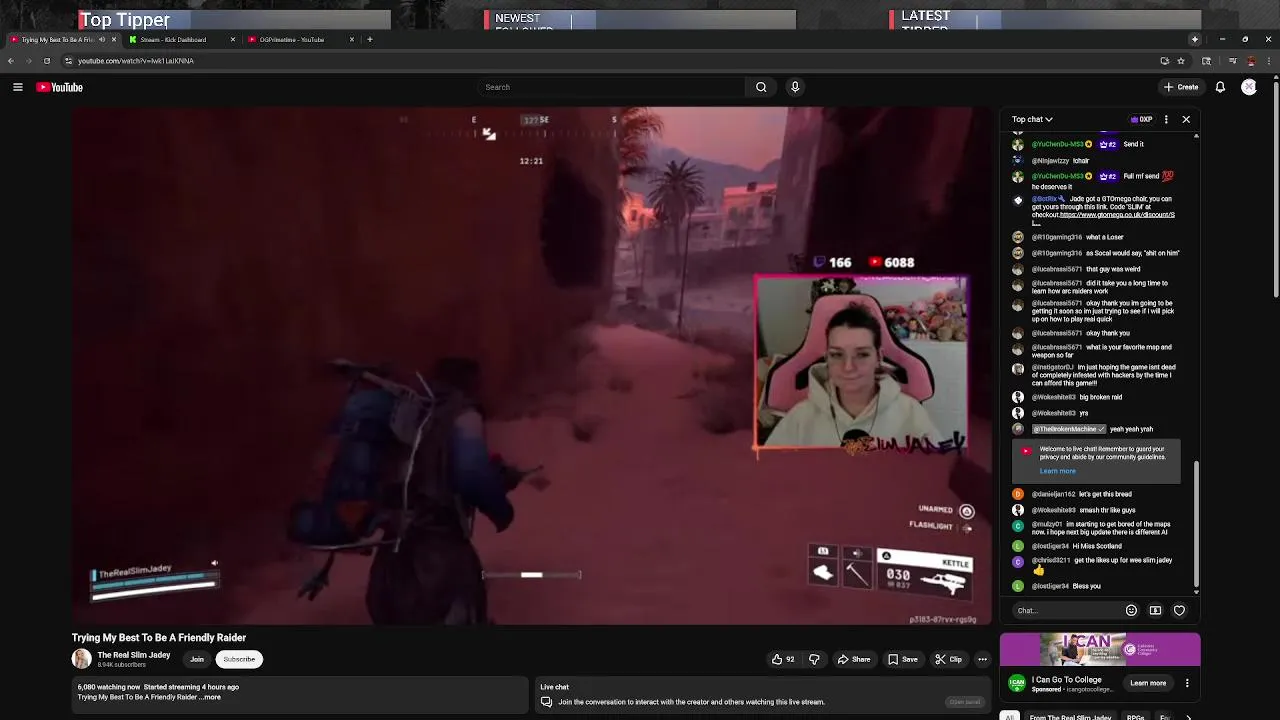This screenshot has height=720, width=1280.
Task: Open the chat emoji picker
Action: point(1131,610)
